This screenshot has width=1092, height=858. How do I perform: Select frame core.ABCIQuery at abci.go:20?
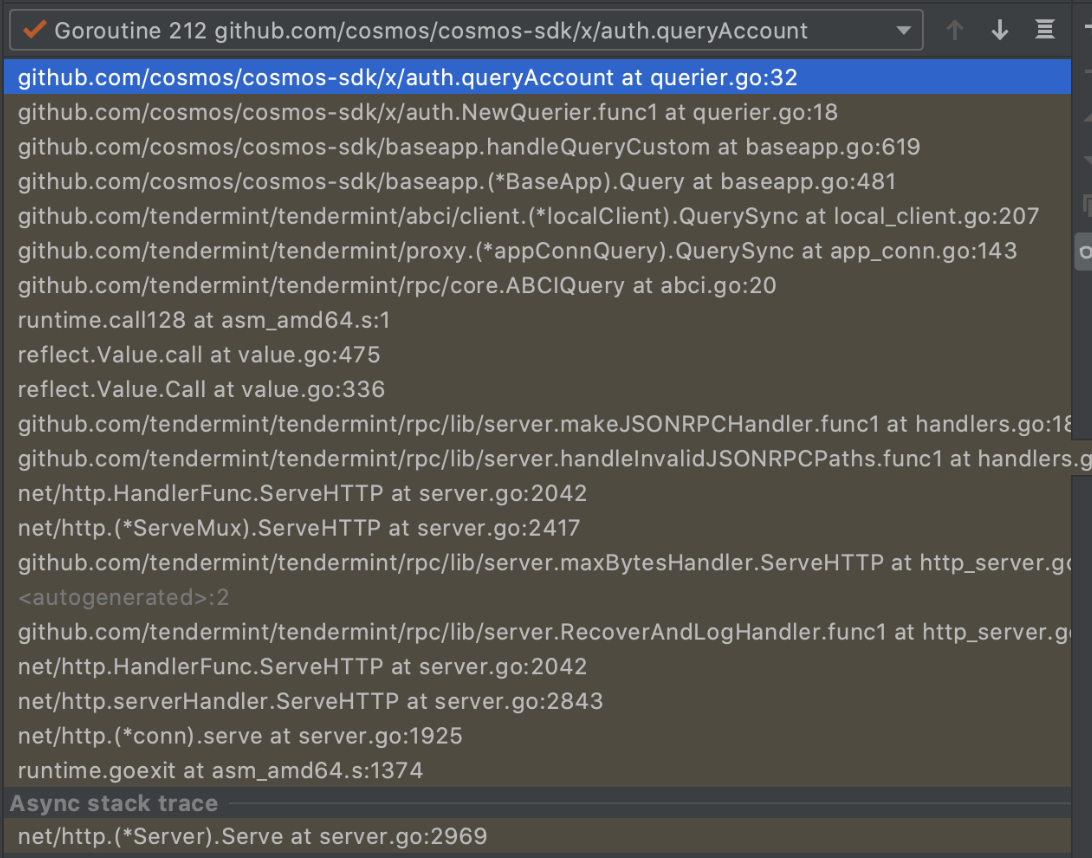(x=537, y=286)
